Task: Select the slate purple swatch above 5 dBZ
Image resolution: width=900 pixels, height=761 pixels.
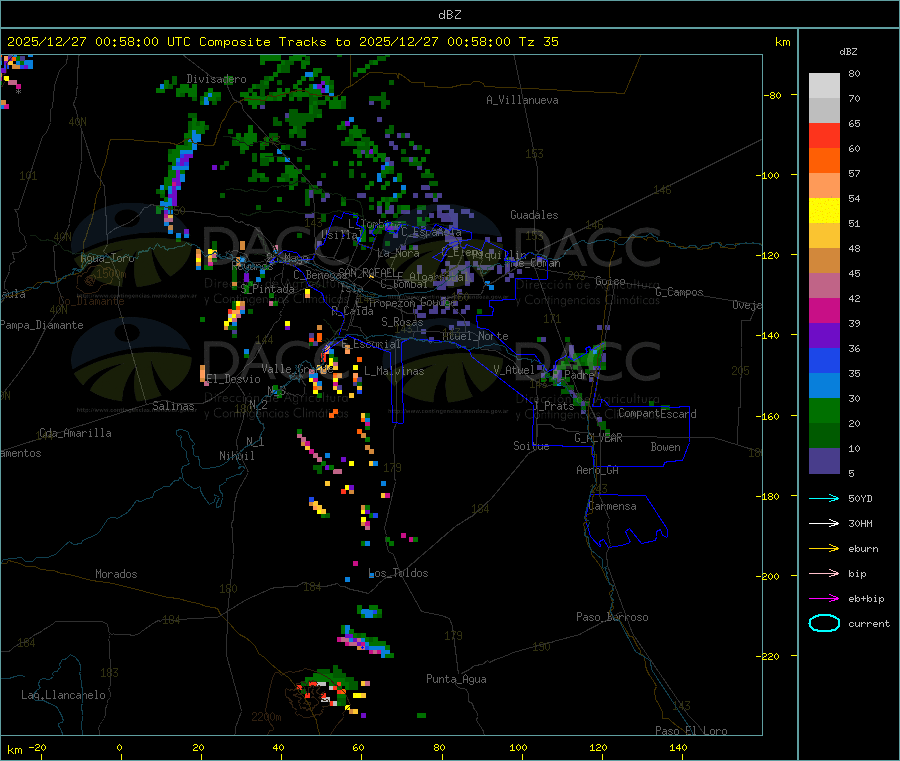Action: 824,461
